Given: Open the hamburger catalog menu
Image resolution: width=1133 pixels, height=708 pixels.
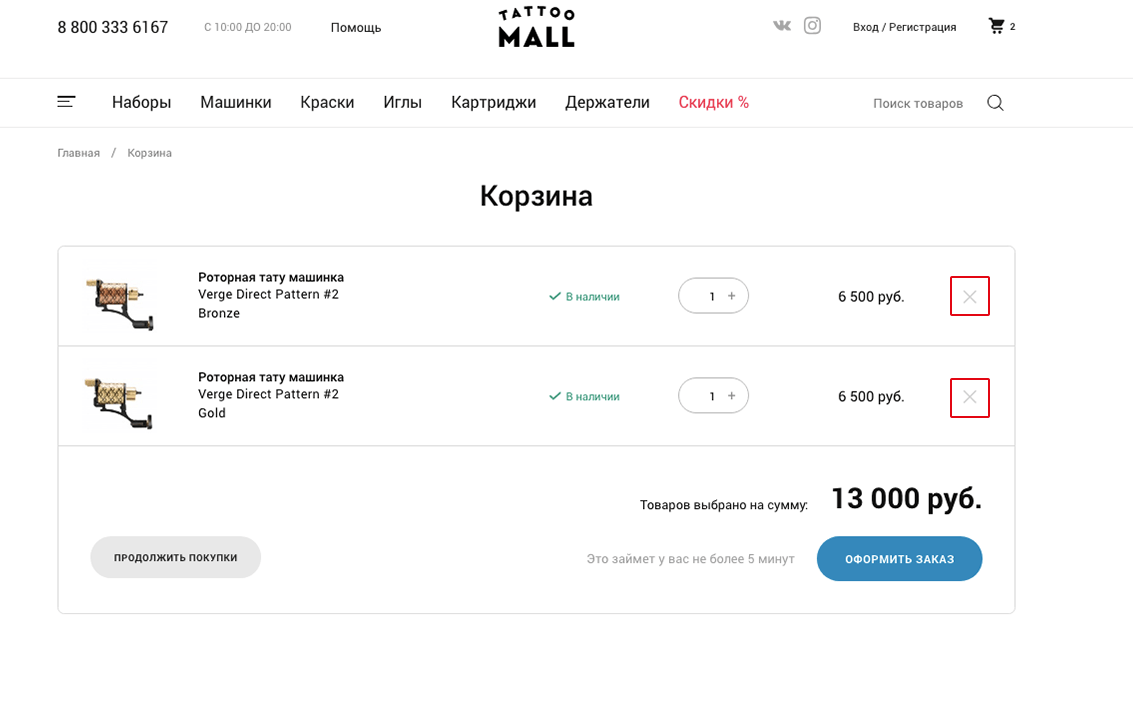Looking at the screenshot, I should coord(66,102).
